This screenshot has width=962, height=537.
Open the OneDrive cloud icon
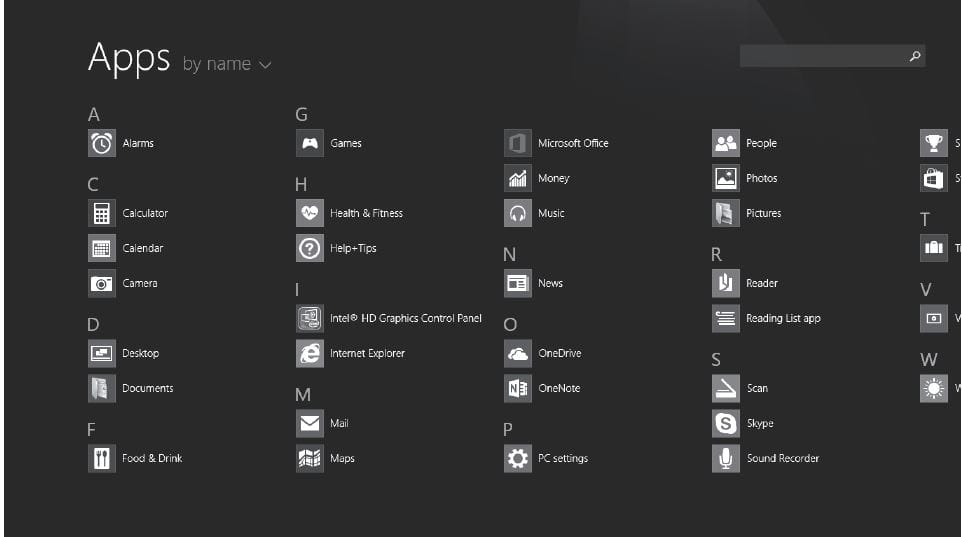[x=518, y=353]
